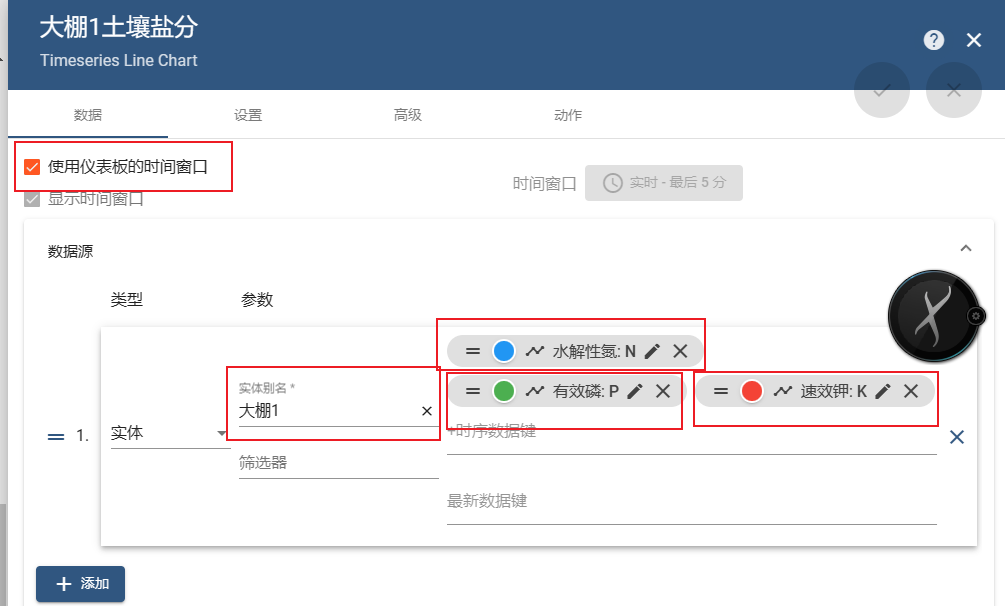
Task: Grab drag handle of 水解性氮: N chip
Action: [x=473, y=351]
